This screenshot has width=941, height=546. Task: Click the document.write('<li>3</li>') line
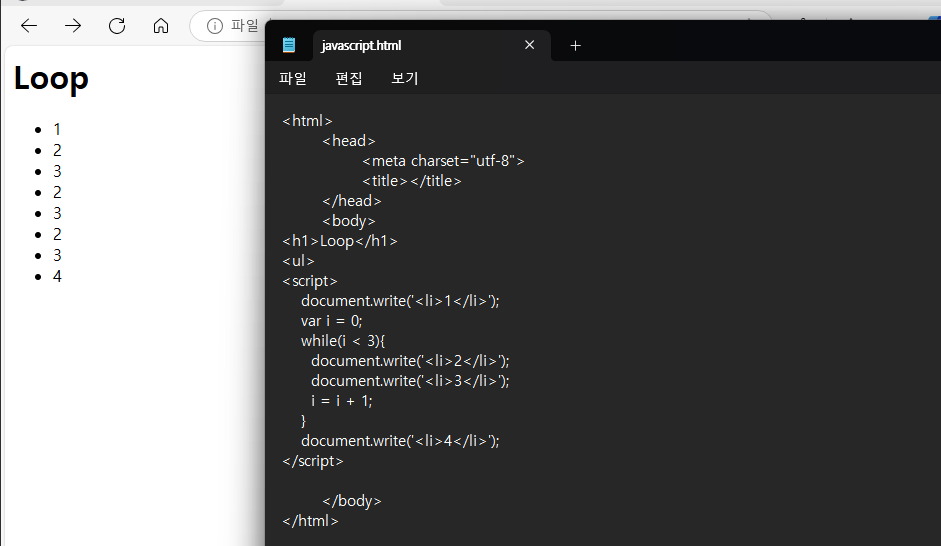coord(410,381)
